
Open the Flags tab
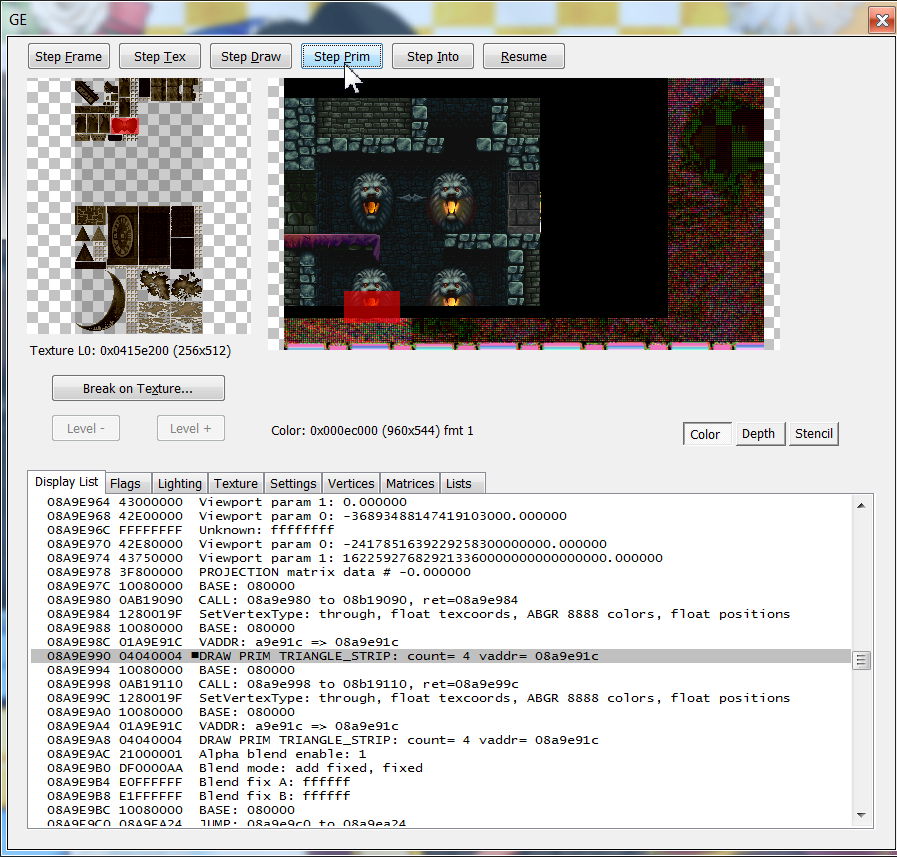pyautogui.click(x=125, y=484)
